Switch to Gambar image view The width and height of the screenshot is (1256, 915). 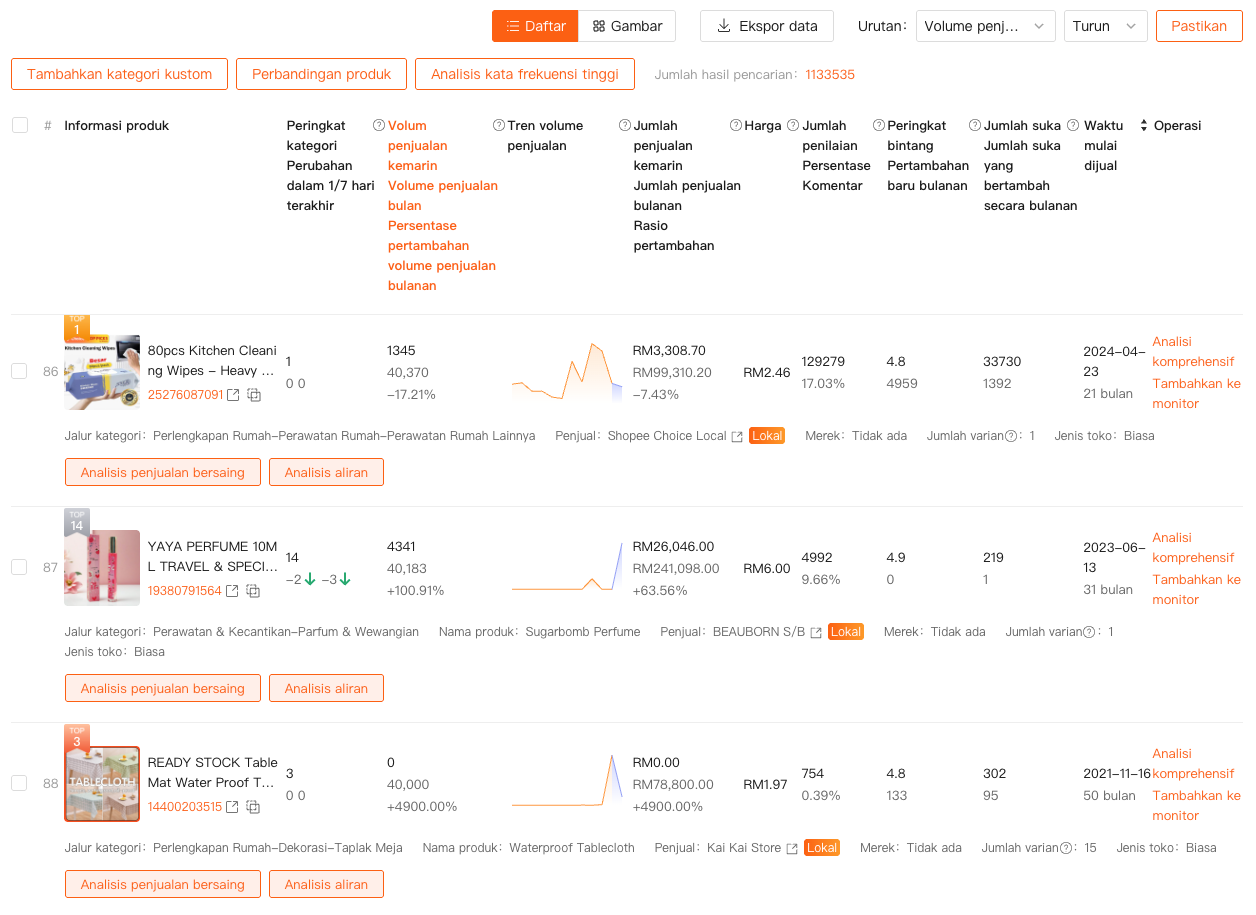[x=627, y=26]
